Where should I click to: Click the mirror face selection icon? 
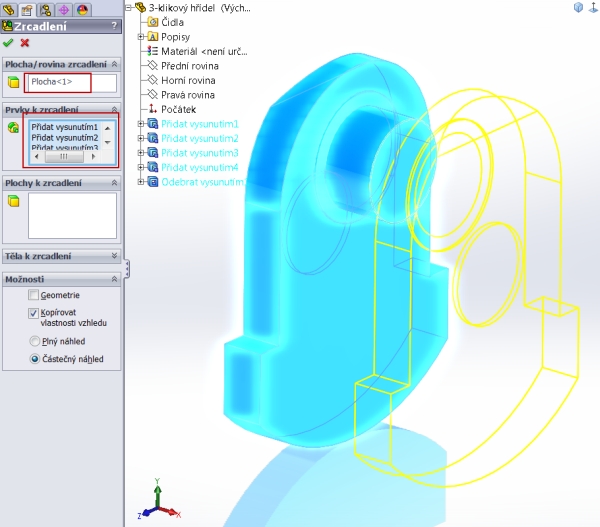(x=13, y=82)
